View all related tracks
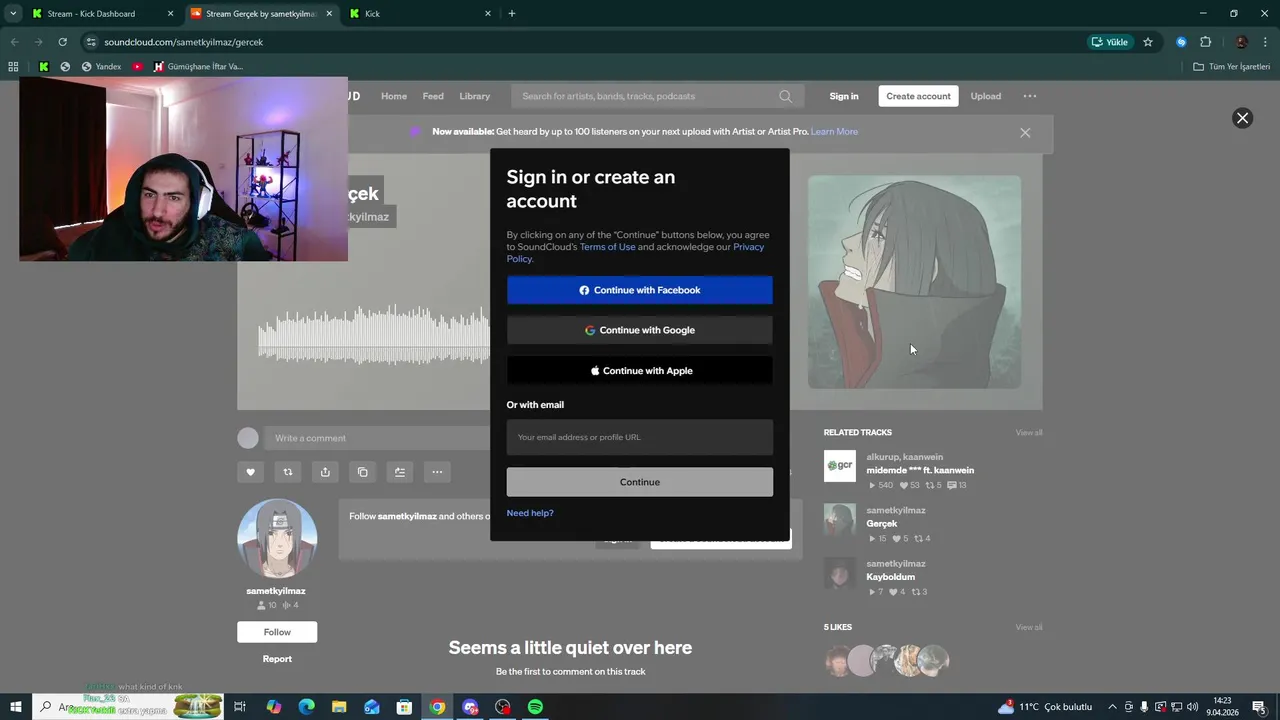The width and height of the screenshot is (1280, 720). click(1029, 433)
